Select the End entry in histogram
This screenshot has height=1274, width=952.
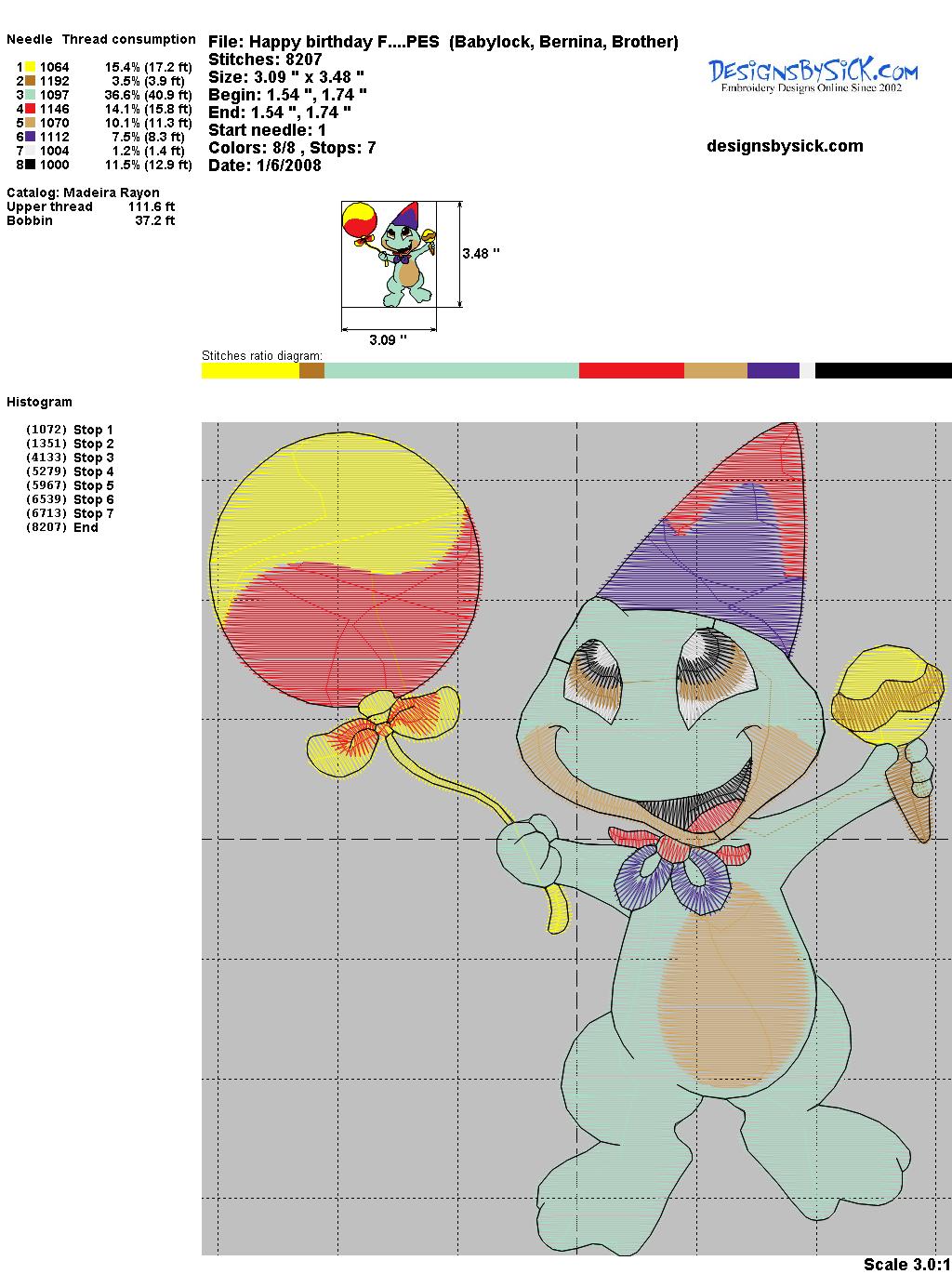click(x=86, y=527)
